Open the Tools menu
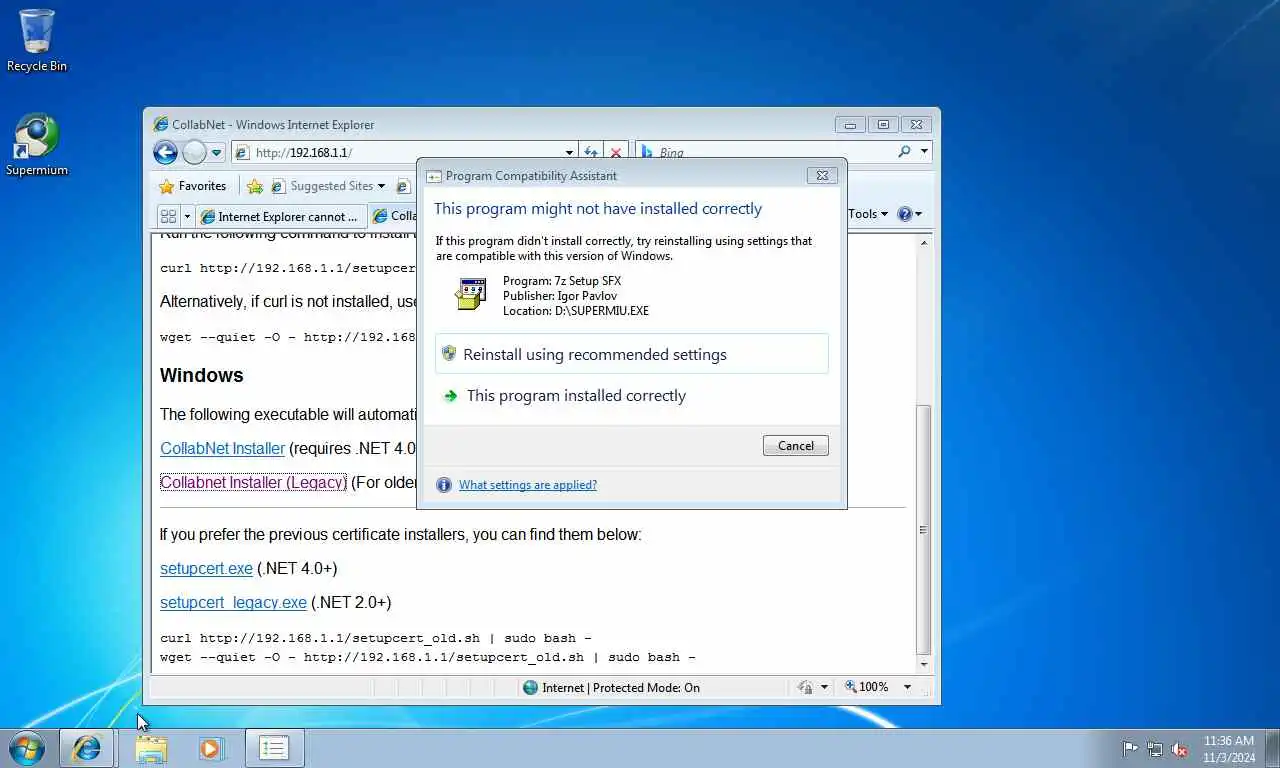Viewport: 1280px width, 768px height. [x=867, y=214]
